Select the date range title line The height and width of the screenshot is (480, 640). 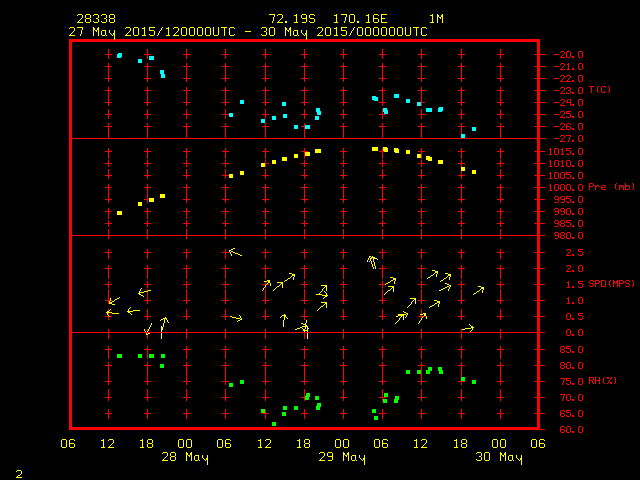[248, 32]
